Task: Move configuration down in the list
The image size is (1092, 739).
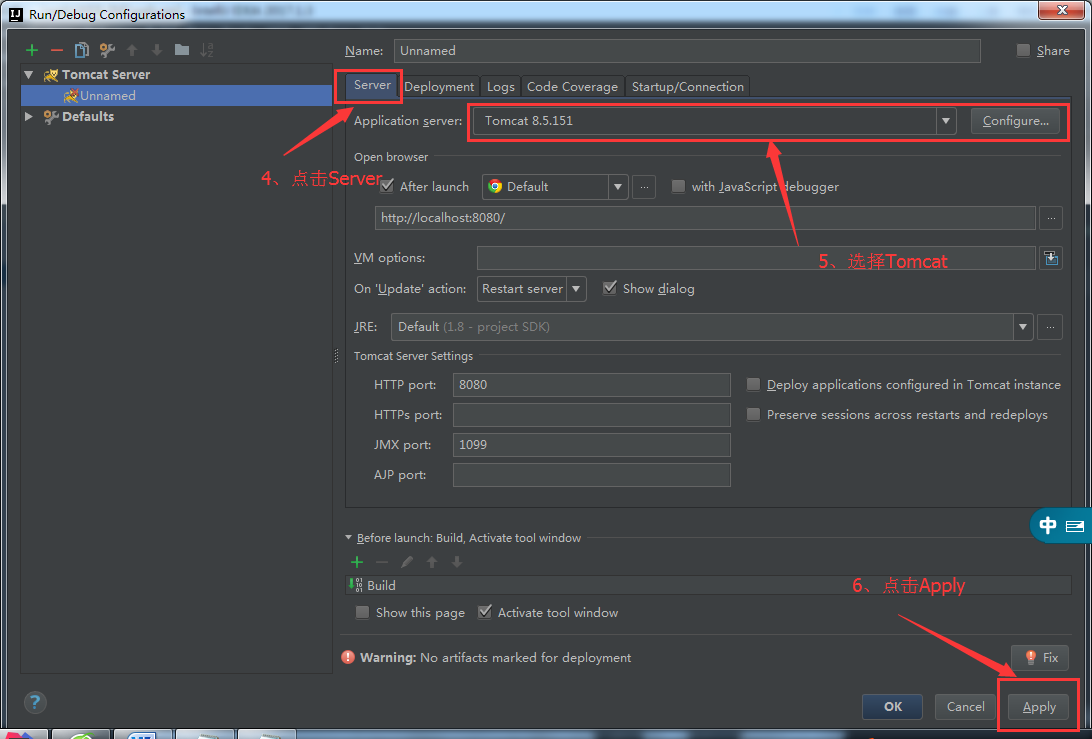Action: [157, 50]
